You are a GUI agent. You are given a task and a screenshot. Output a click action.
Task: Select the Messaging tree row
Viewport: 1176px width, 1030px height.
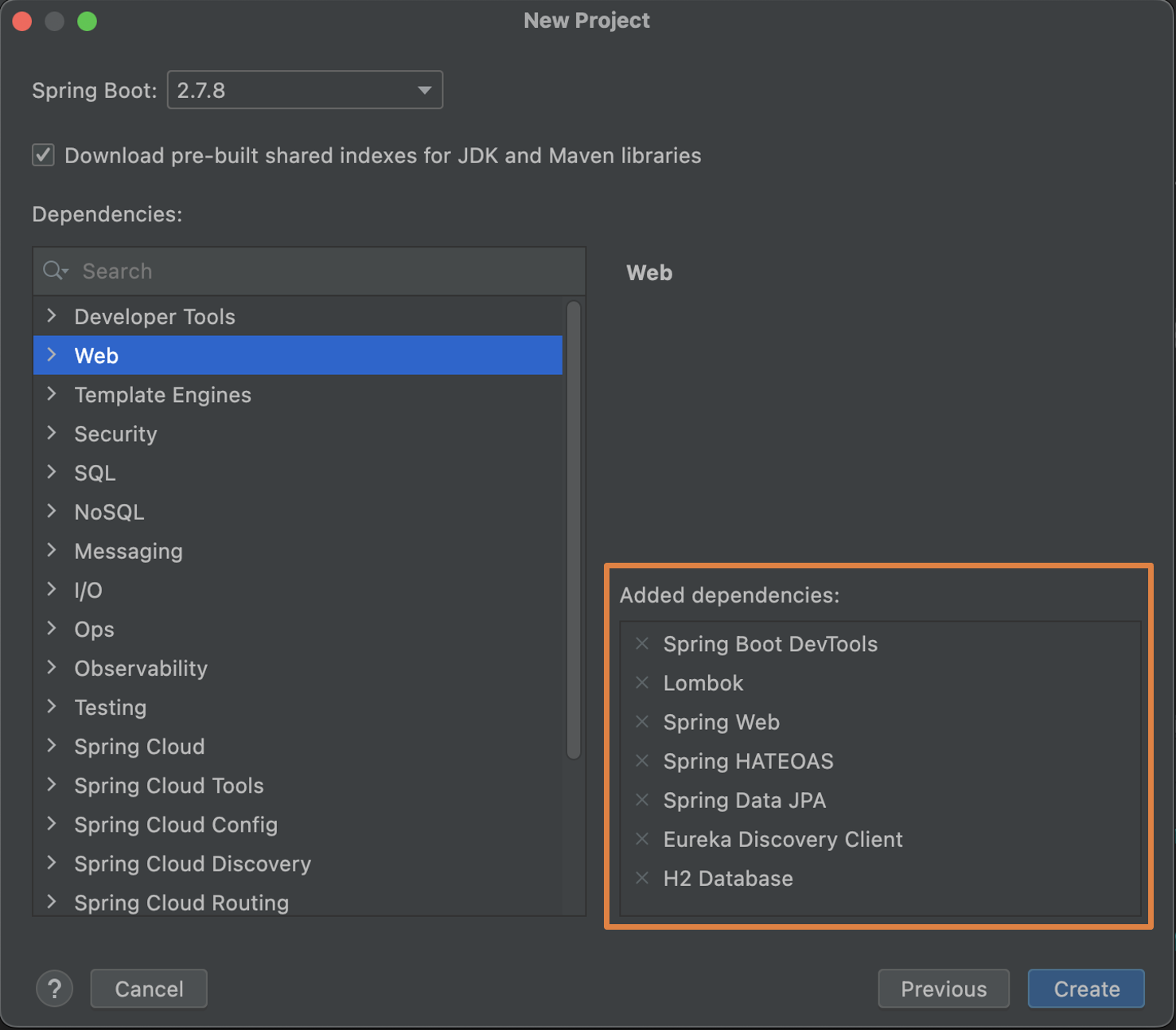point(298,550)
